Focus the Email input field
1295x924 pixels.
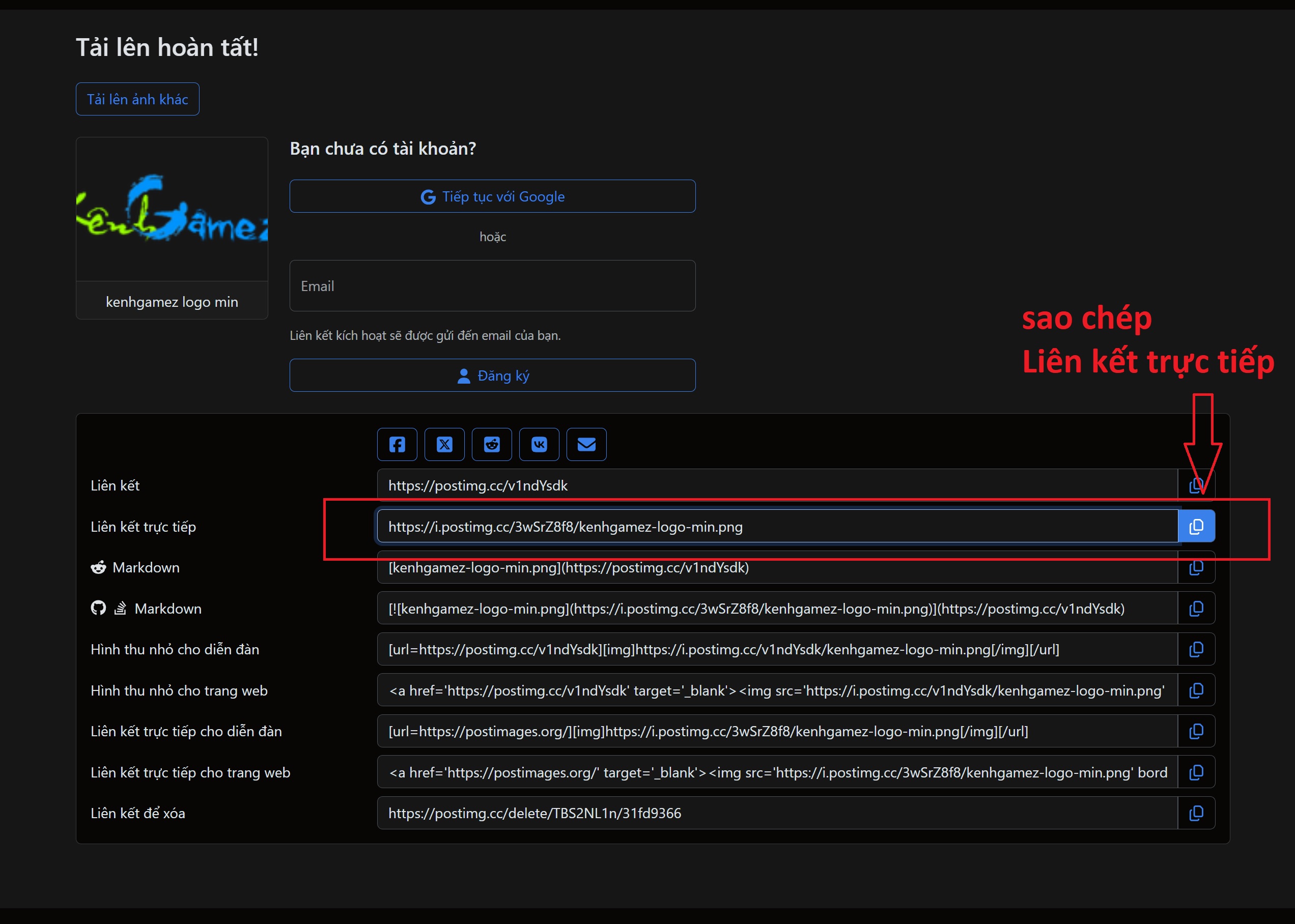(492, 285)
